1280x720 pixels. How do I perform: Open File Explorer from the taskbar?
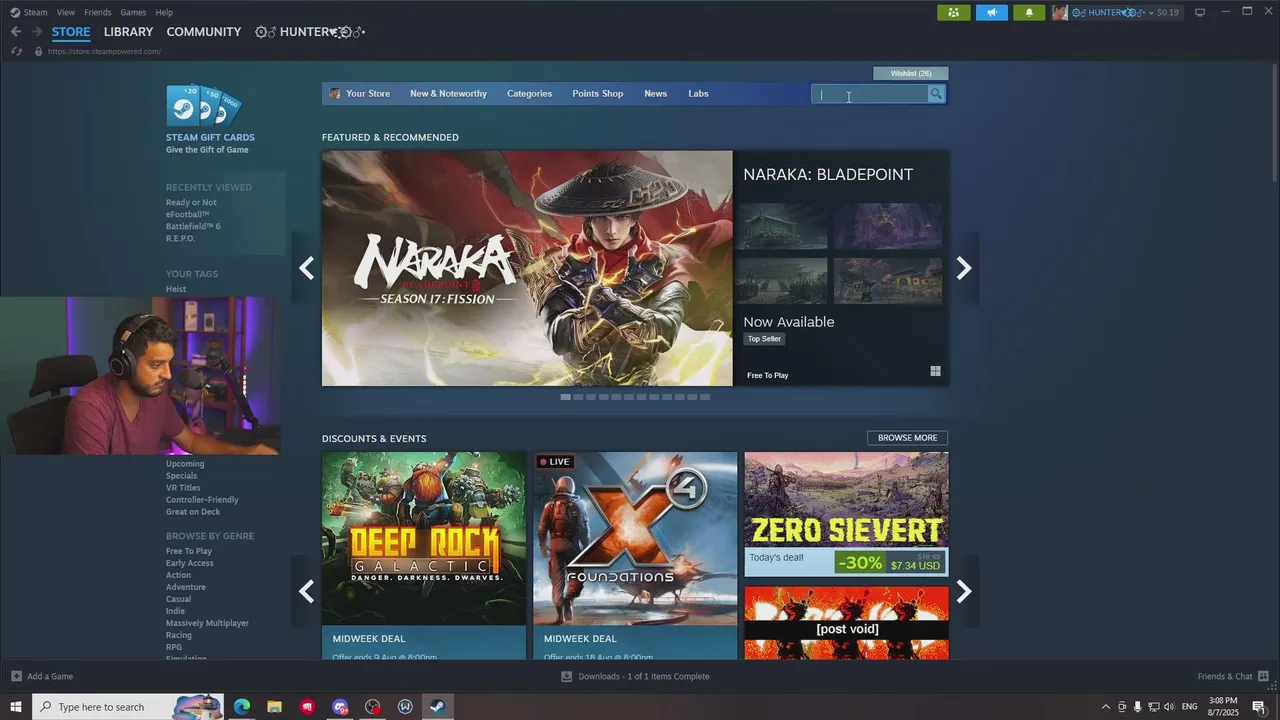point(274,707)
